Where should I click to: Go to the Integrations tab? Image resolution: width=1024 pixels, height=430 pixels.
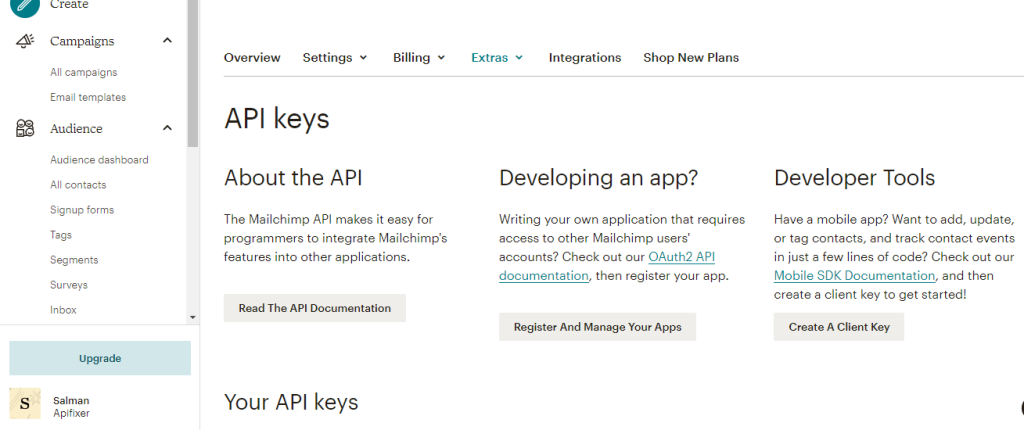585,58
